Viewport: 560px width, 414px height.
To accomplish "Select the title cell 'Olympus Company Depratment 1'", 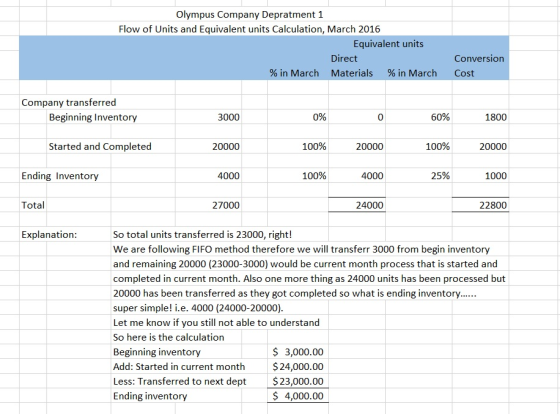I will (249, 15).
